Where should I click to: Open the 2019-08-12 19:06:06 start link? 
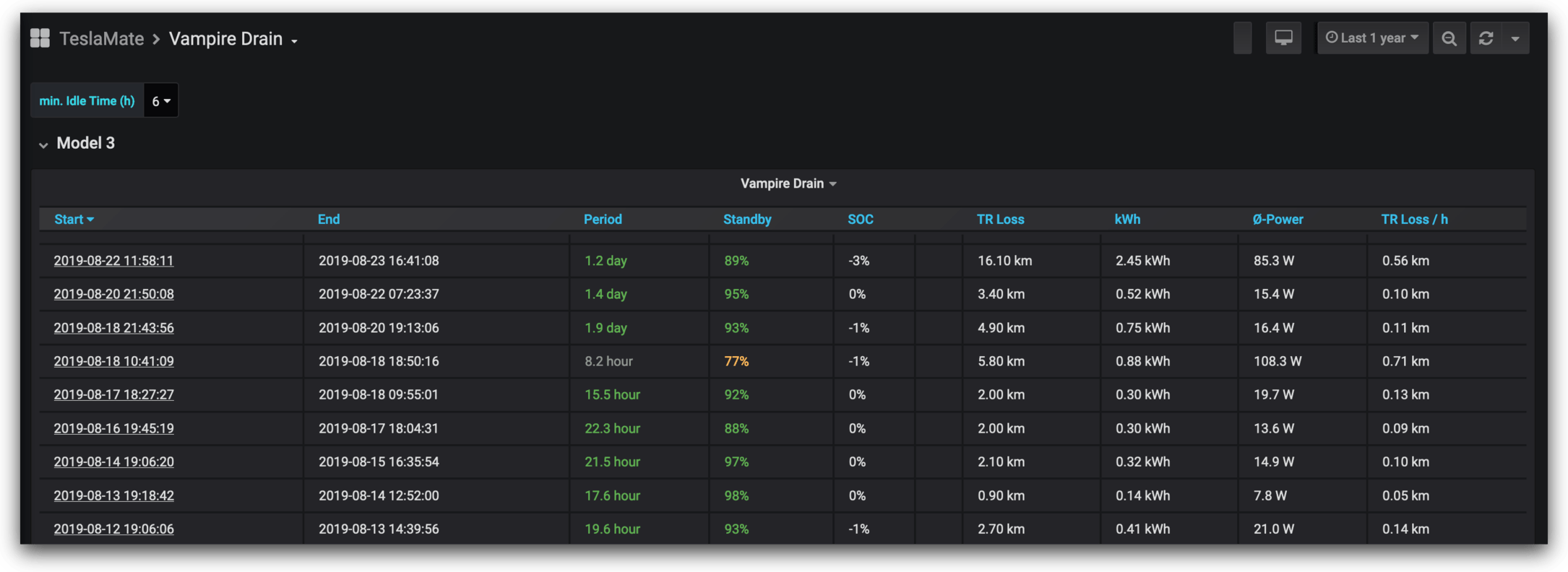[x=113, y=529]
